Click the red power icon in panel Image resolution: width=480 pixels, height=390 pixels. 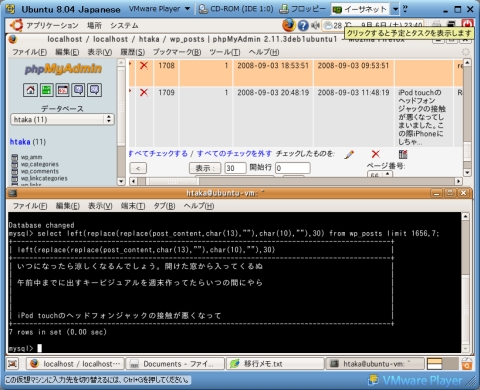pos(467,24)
